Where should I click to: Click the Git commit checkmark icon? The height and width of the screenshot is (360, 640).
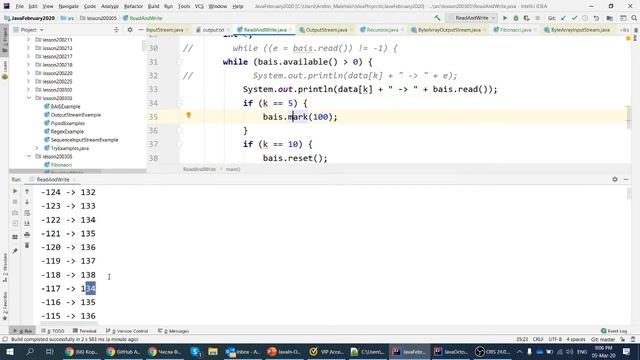point(574,18)
